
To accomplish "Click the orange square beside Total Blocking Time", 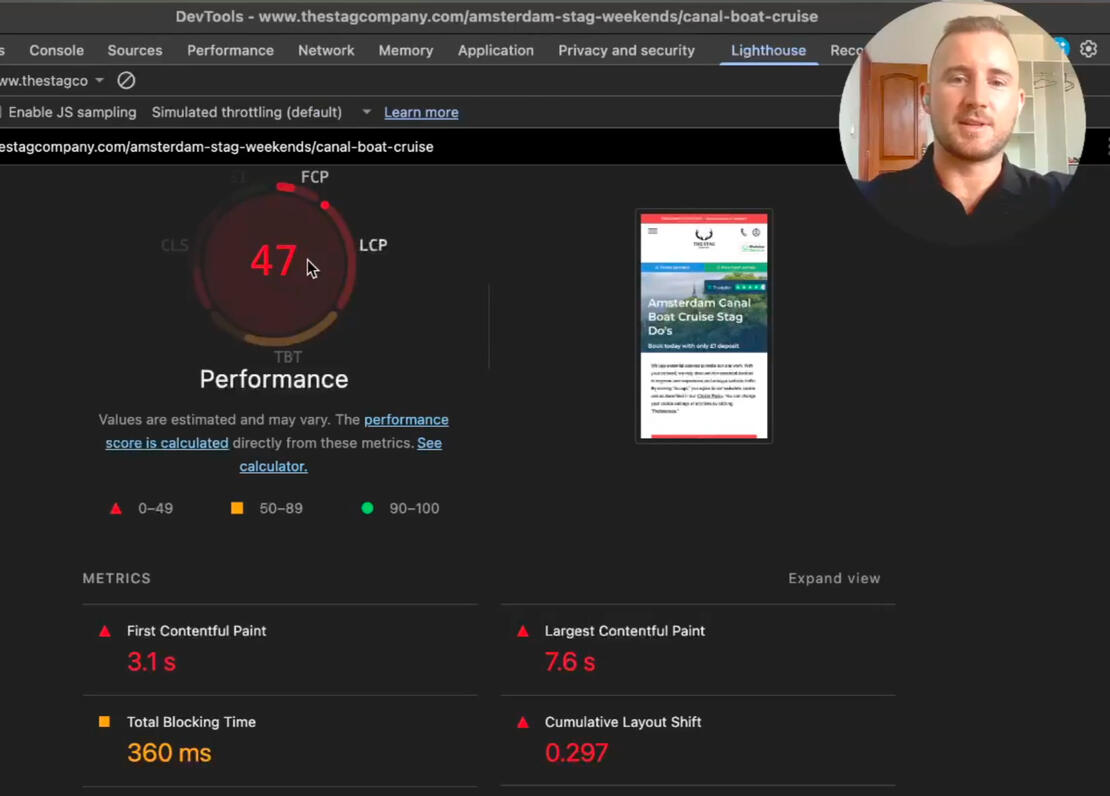I will pyautogui.click(x=105, y=722).
